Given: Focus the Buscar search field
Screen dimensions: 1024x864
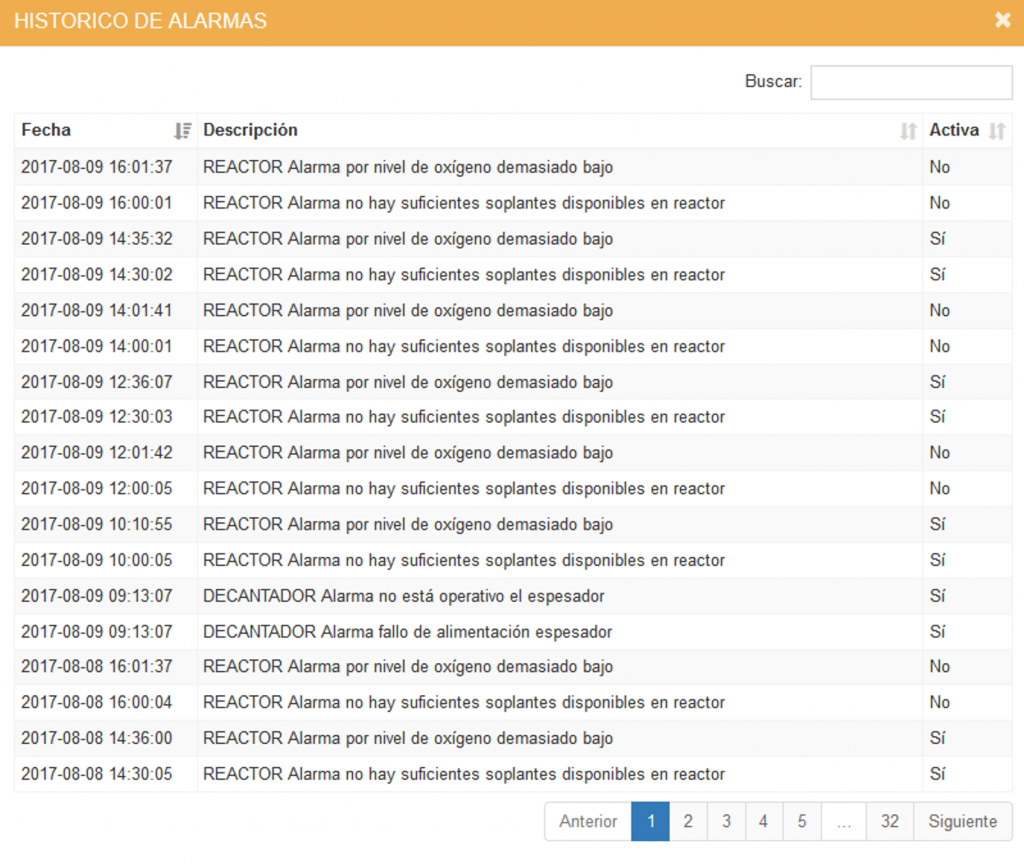Looking at the screenshot, I should 911,82.
